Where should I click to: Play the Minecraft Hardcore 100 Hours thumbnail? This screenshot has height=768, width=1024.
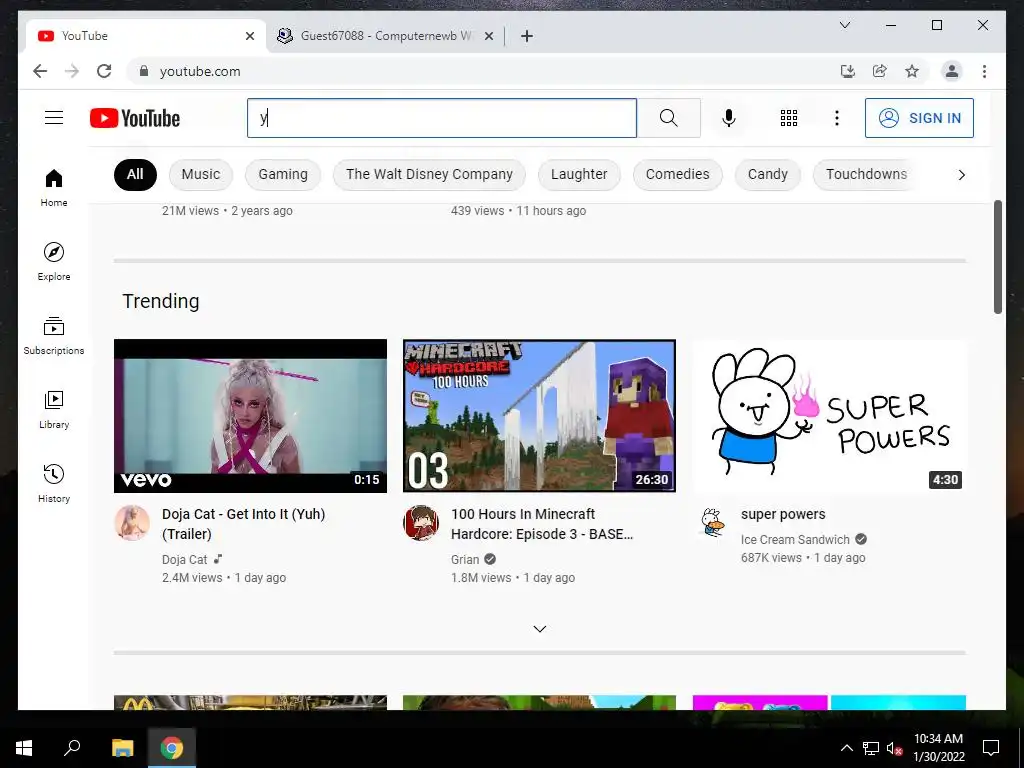[x=539, y=416]
